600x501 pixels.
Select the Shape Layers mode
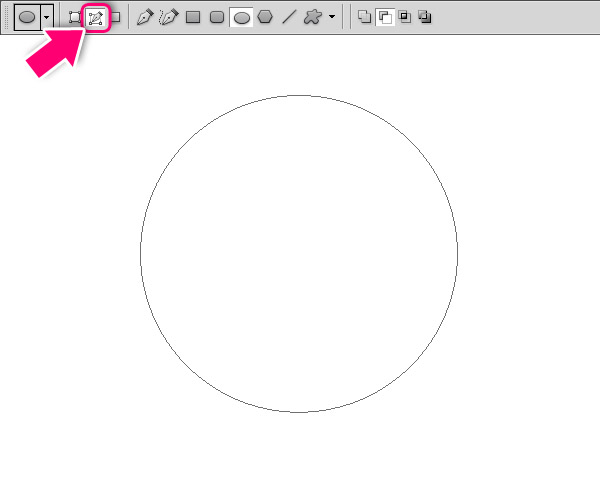tap(75, 17)
